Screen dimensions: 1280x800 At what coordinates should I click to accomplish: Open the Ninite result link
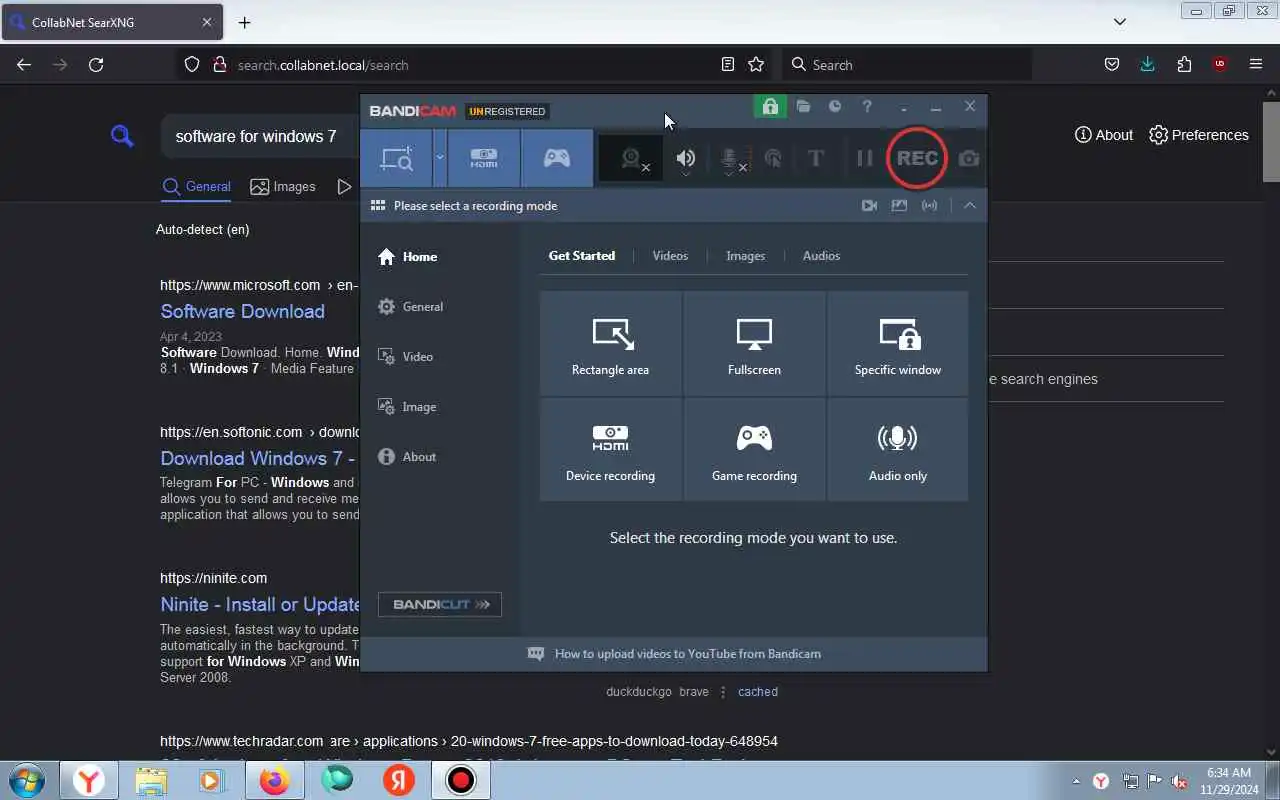point(260,604)
